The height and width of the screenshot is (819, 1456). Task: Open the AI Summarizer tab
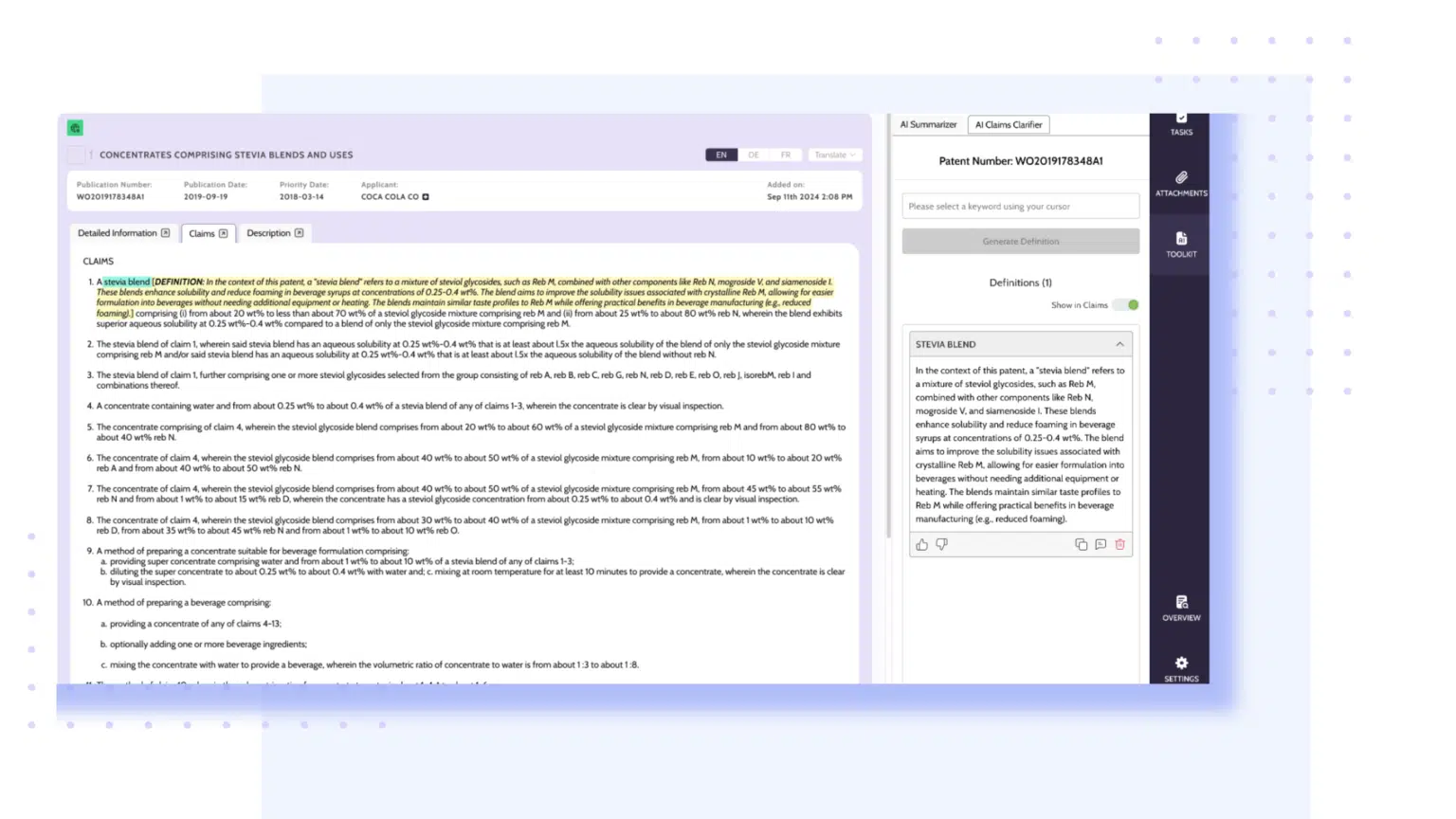pos(928,124)
